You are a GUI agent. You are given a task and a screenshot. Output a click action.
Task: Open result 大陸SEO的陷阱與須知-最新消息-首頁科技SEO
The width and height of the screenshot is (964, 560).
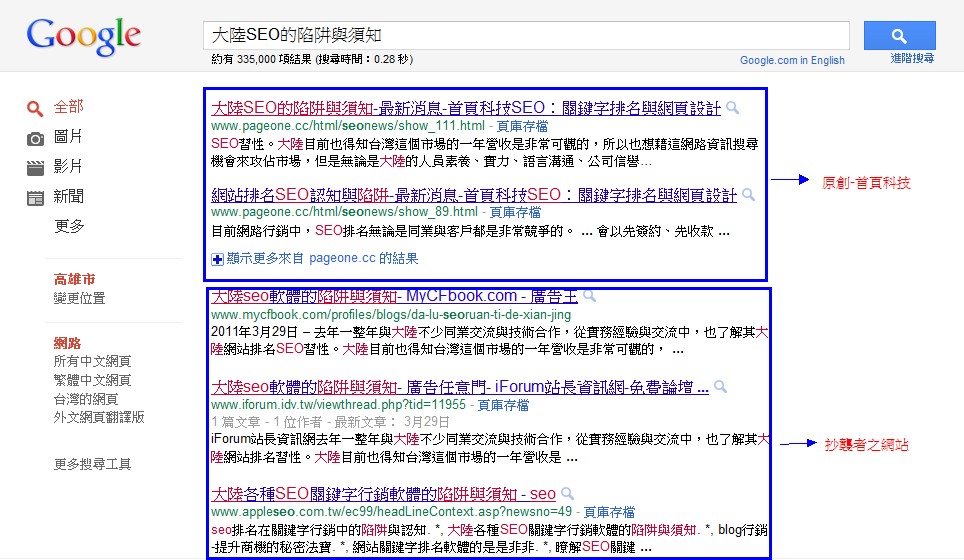(x=465, y=108)
